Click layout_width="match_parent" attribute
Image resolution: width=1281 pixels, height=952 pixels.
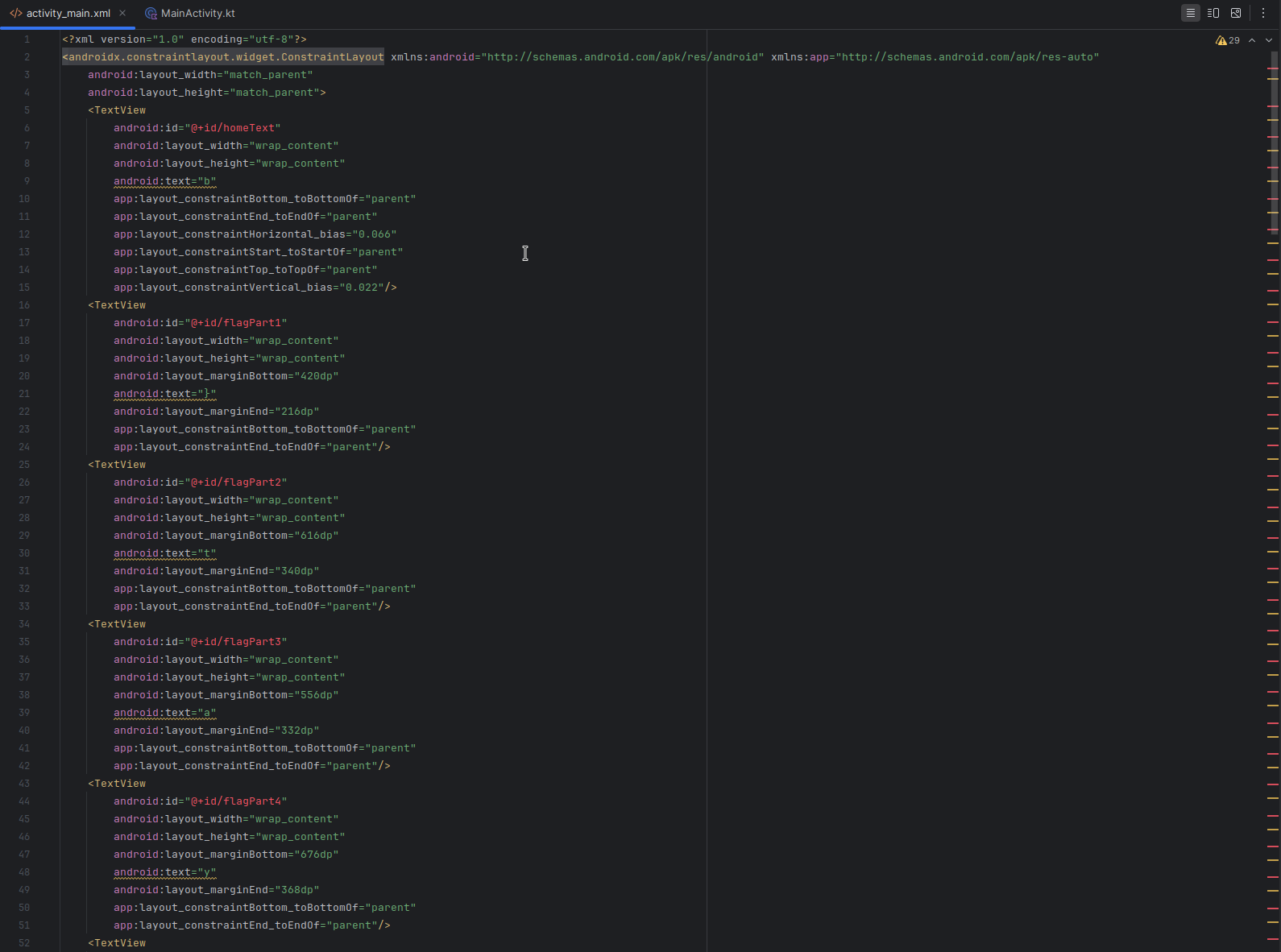[201, 75]
